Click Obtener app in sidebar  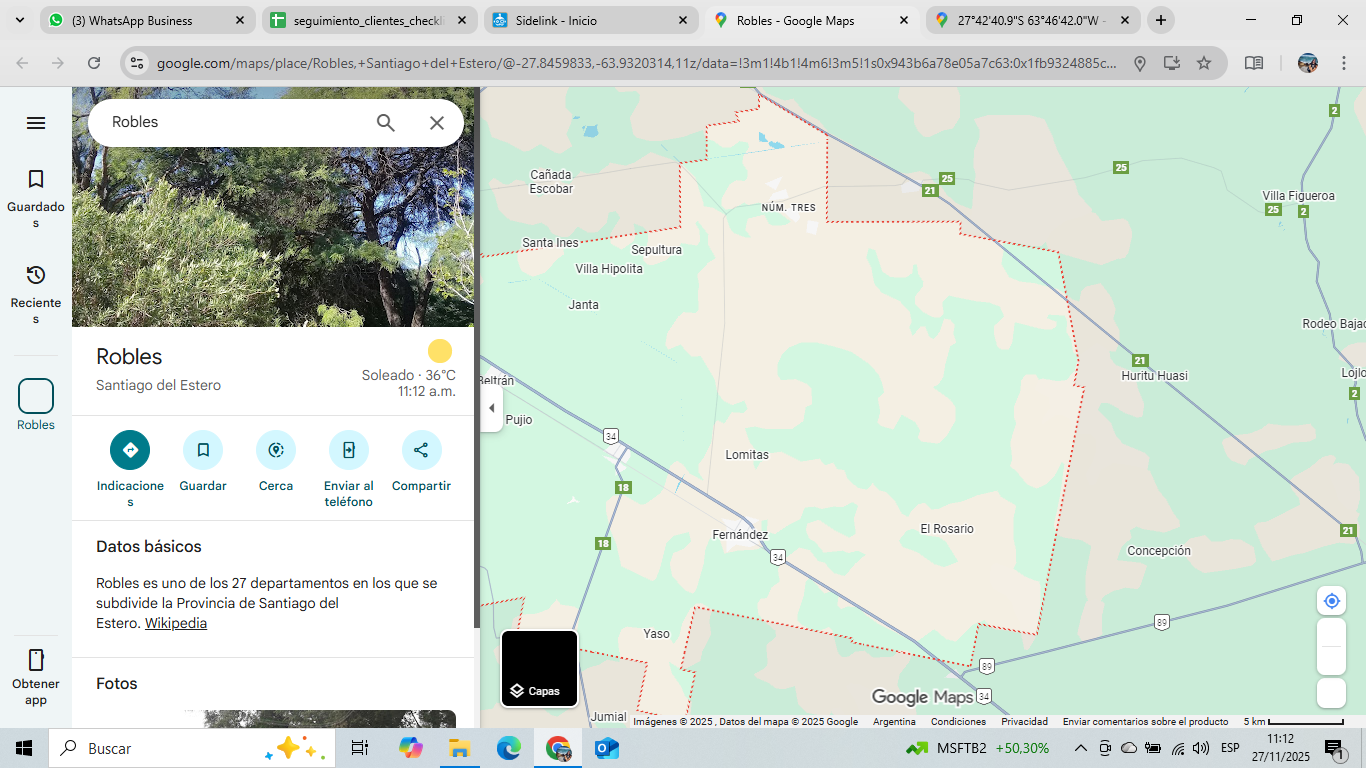tap(36, 675)
